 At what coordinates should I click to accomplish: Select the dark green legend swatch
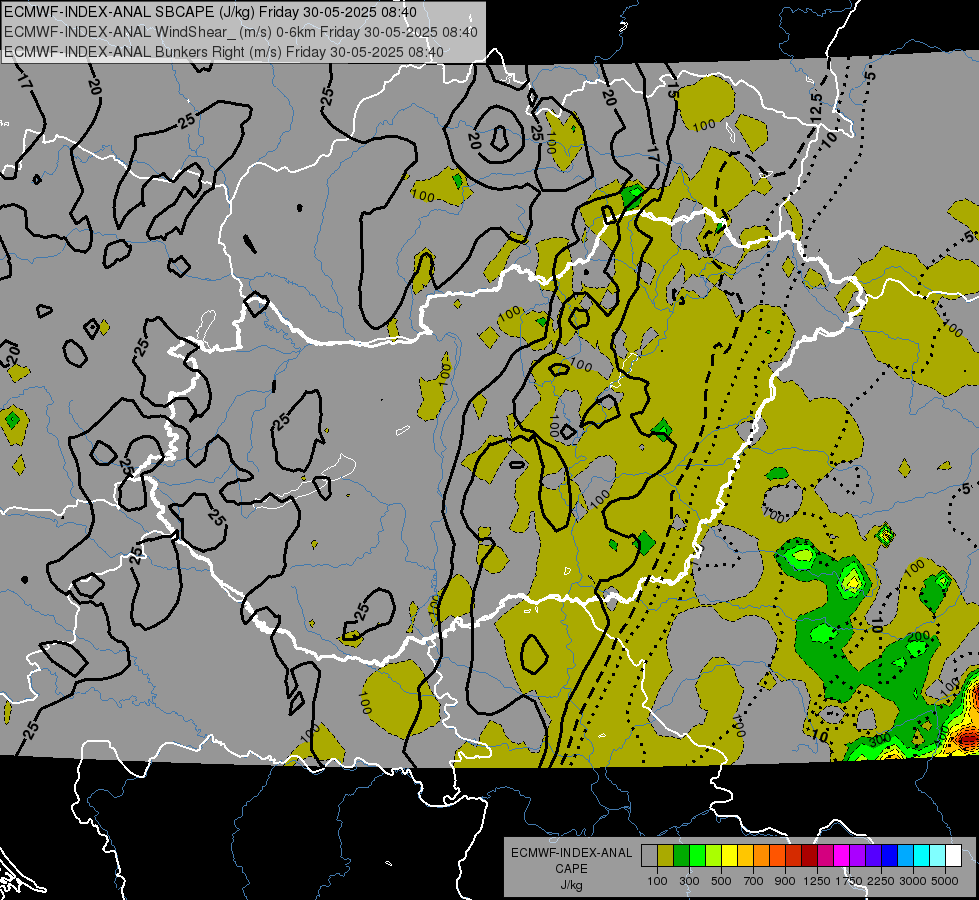click(x=681, y=855)
